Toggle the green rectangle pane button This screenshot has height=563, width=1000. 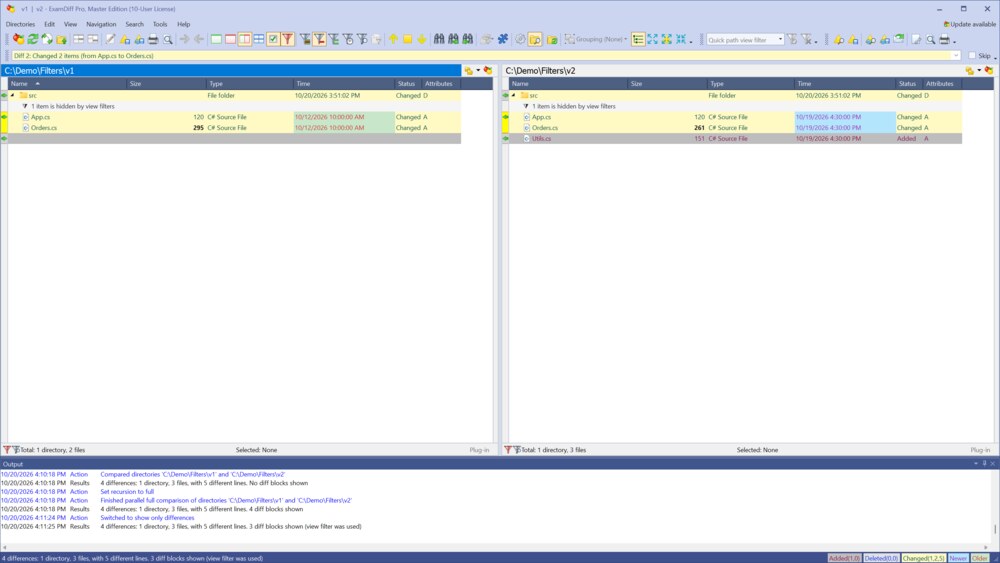(x=216, y=40)
